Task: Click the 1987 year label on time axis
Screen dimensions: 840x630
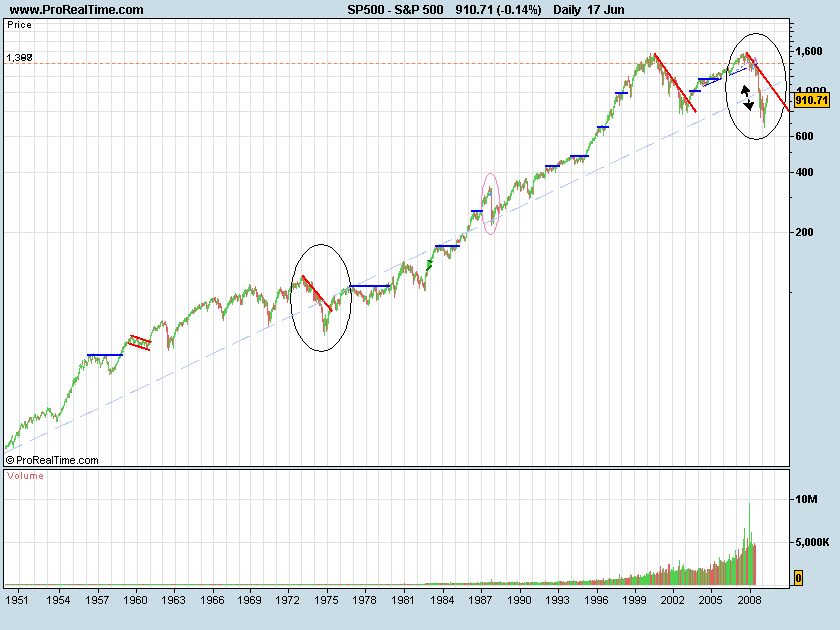Action: (481, 600)
